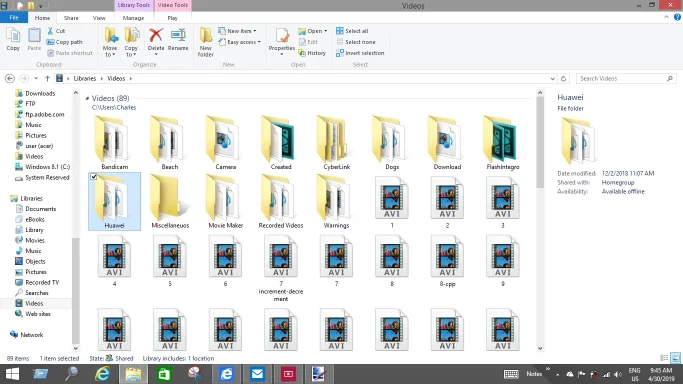Switch to large icons view in status bar
This screenshot has height=384, width=683.
click(675, 358)
